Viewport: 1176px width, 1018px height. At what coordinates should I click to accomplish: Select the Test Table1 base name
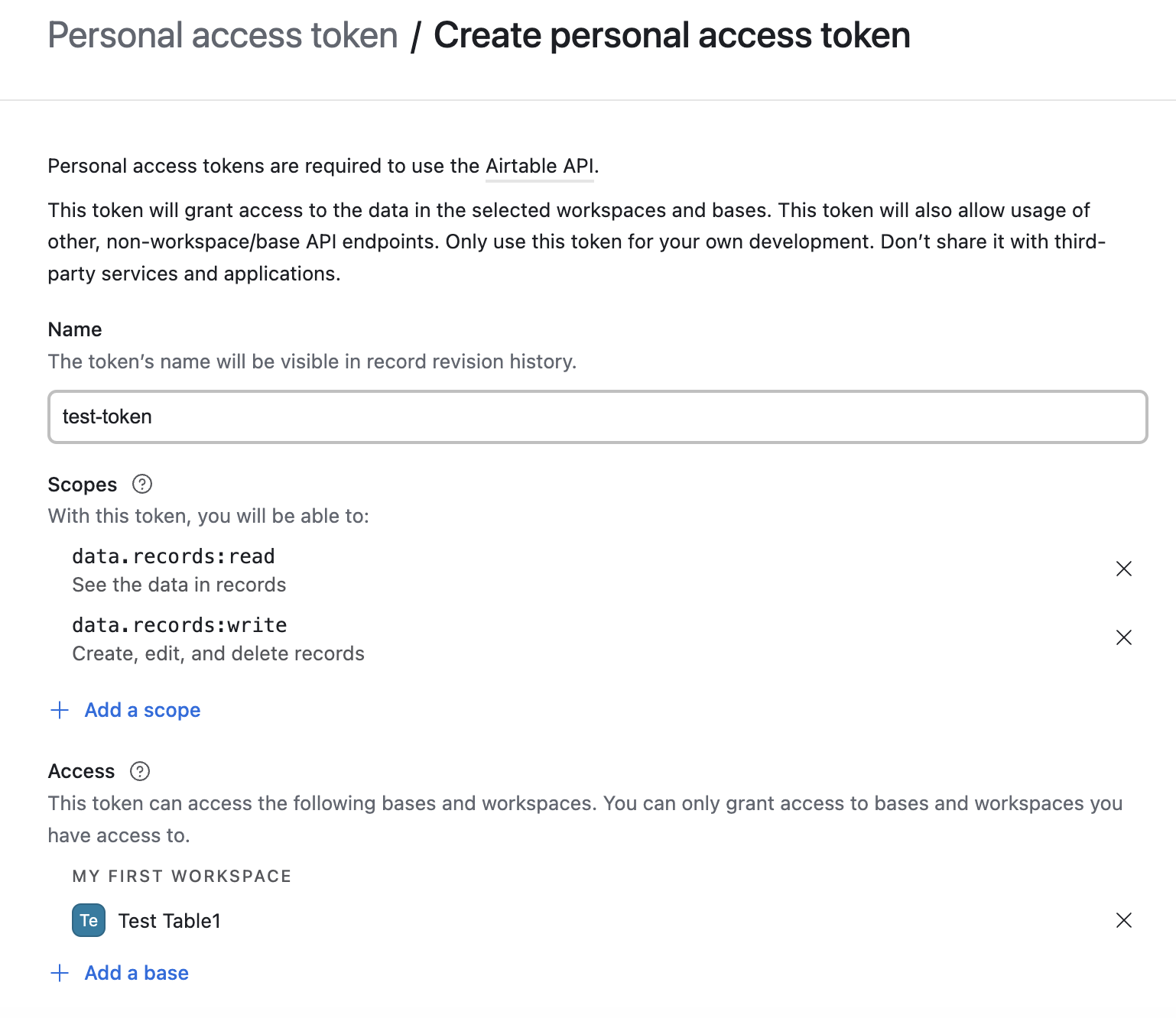pos(170,921)
